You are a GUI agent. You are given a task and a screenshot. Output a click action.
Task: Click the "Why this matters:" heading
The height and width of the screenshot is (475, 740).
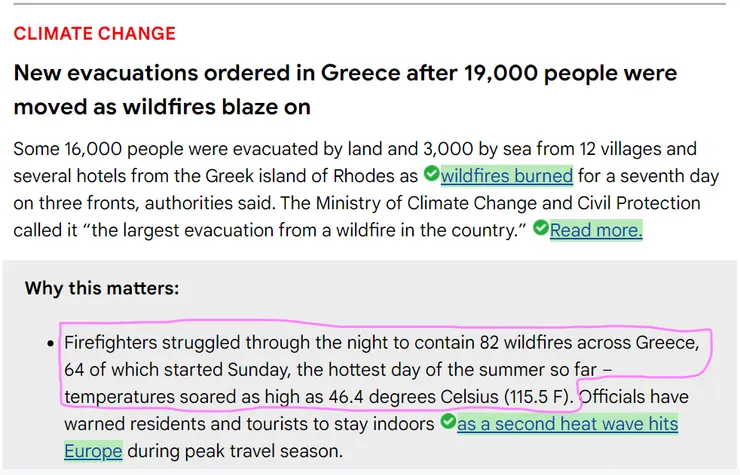[102, 289]
